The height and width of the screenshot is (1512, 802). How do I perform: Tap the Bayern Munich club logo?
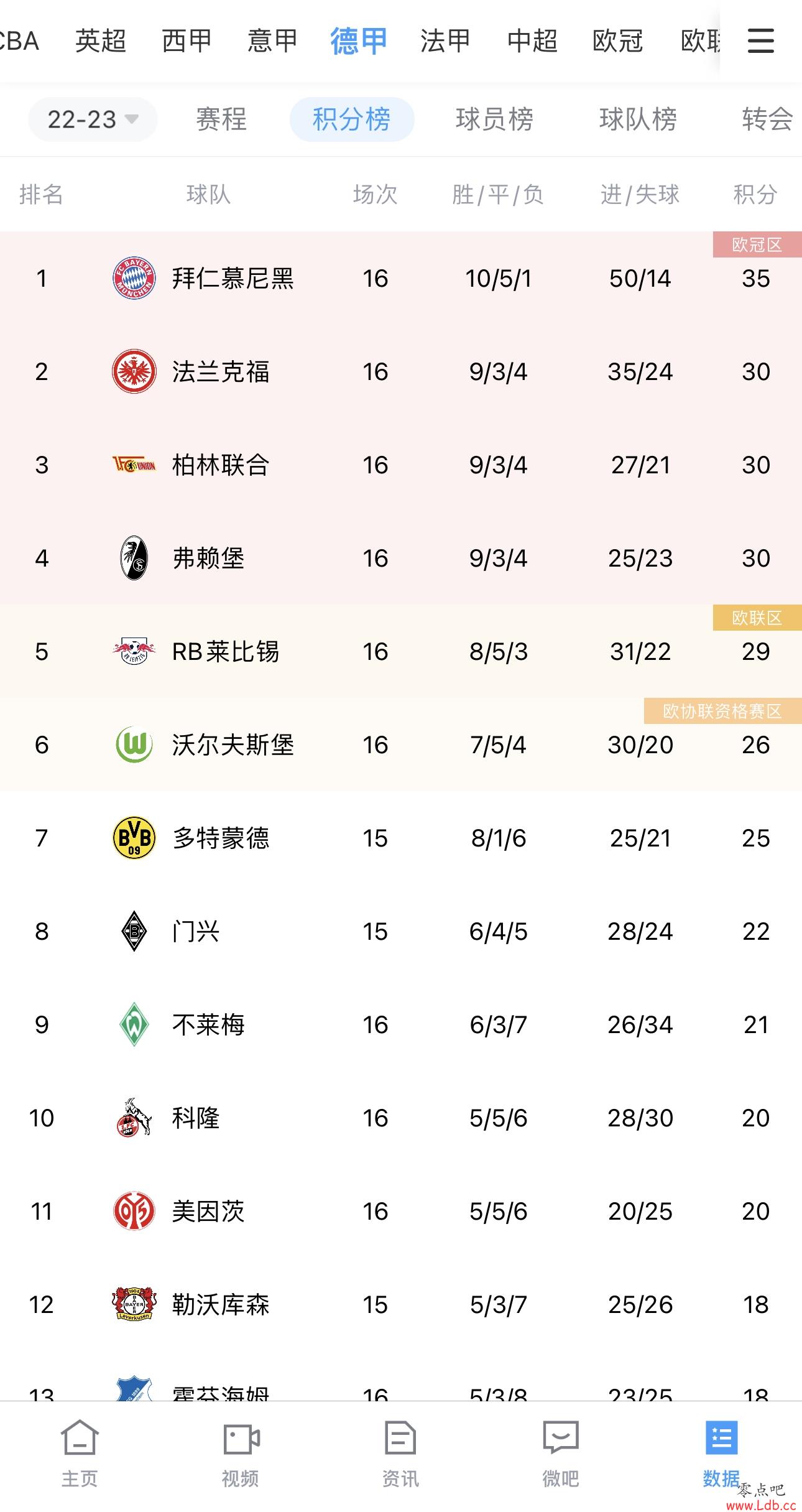coord(134,278)
